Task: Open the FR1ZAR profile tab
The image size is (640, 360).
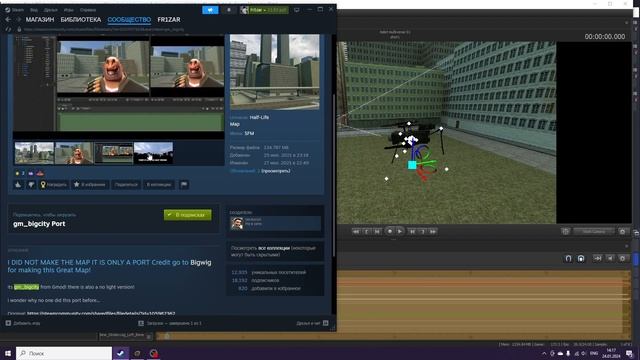Action: click(x=169, y=20)
